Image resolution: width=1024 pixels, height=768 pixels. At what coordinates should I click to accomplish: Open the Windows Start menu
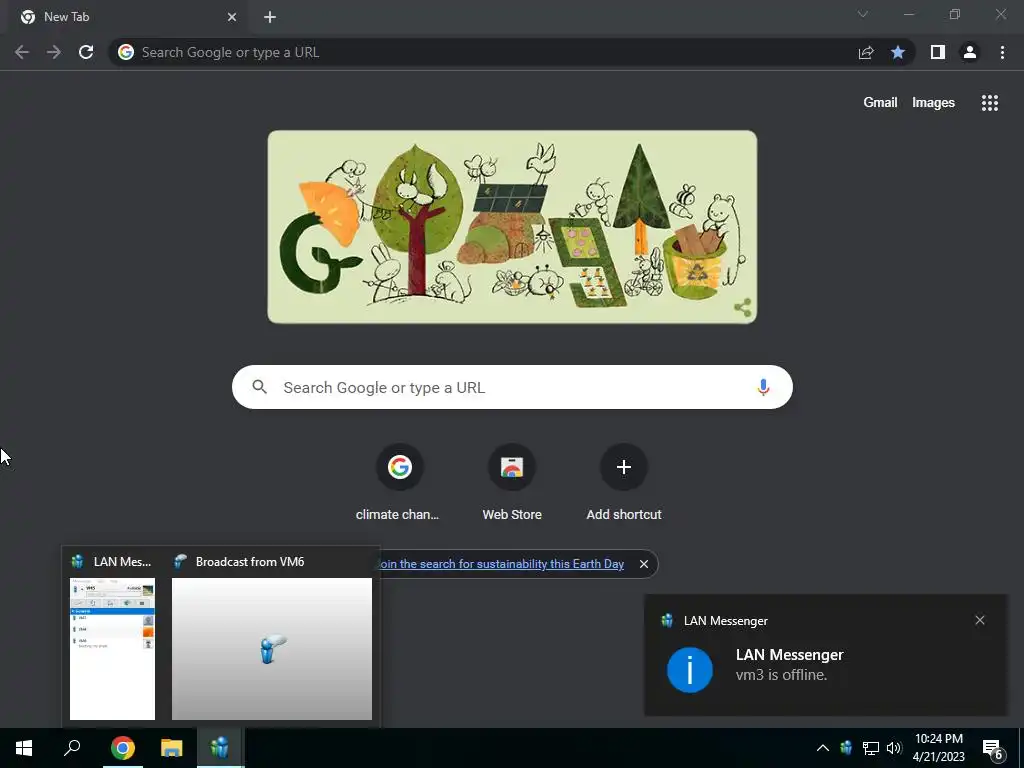click(x=24, y=748)
